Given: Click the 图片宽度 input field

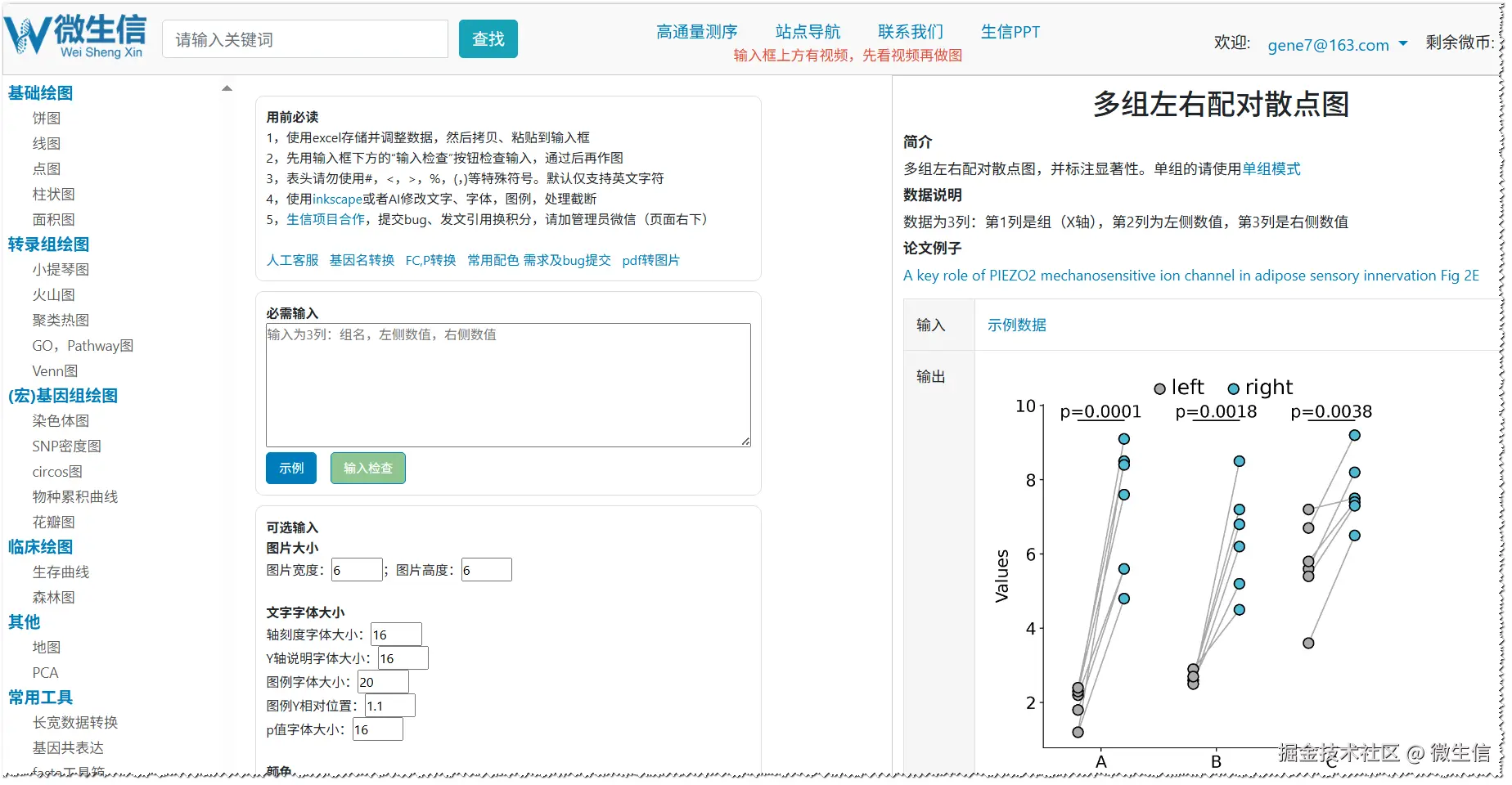Looking at the screenshot, I should [x=357, y=570].
